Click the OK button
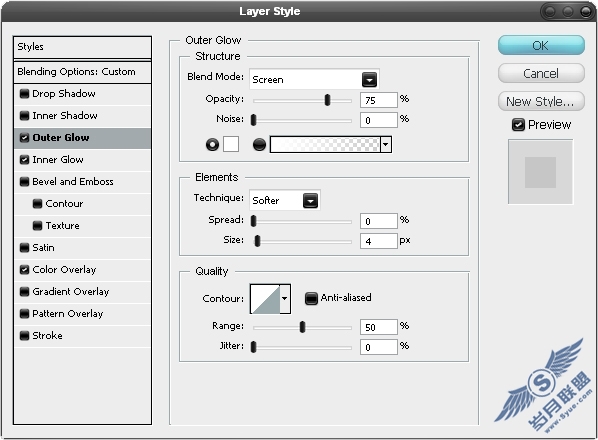 (541, 45)
